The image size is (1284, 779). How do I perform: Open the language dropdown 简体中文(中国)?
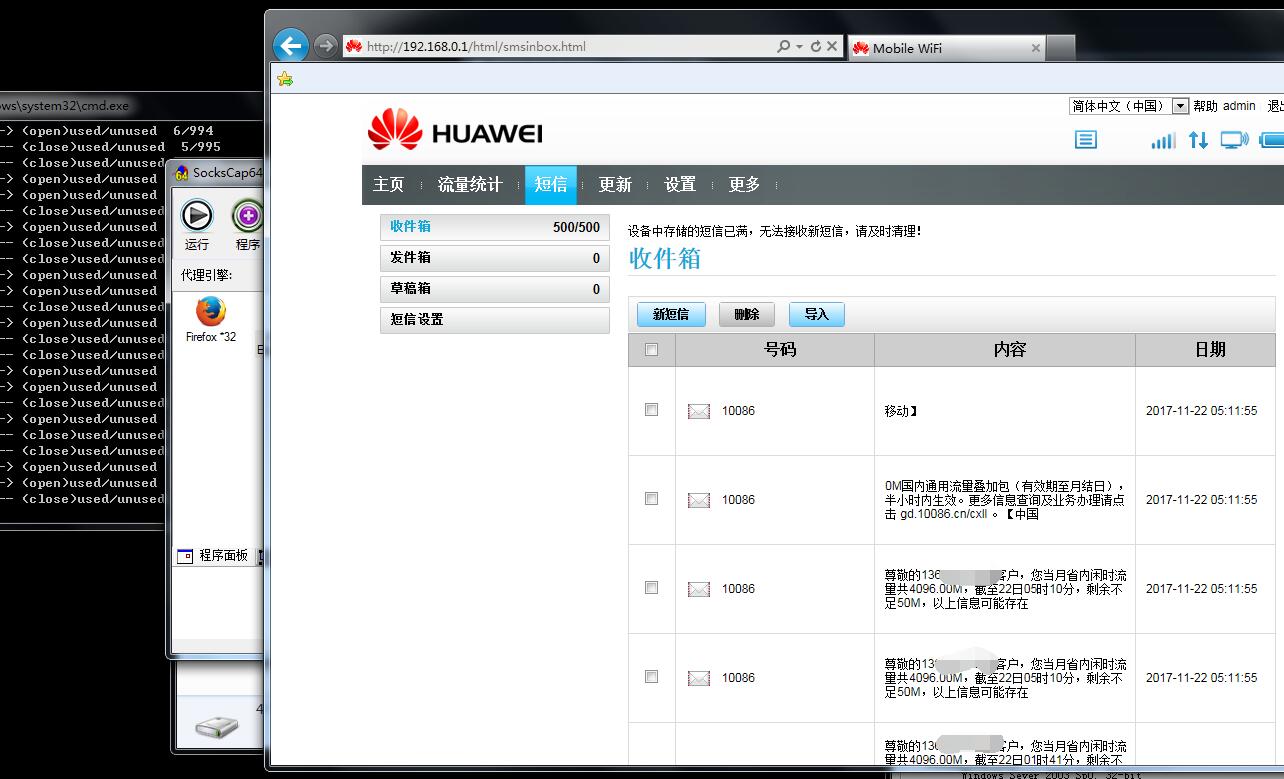point(1129,106)
